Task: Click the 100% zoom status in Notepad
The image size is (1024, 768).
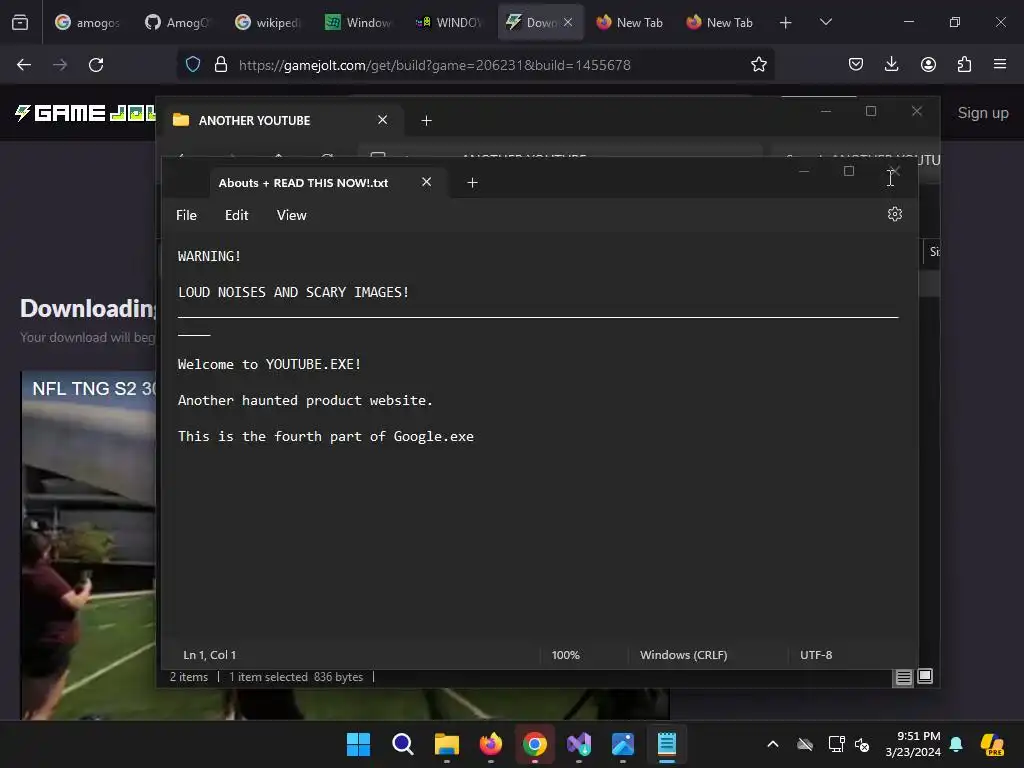Action: tap(566, 655)
